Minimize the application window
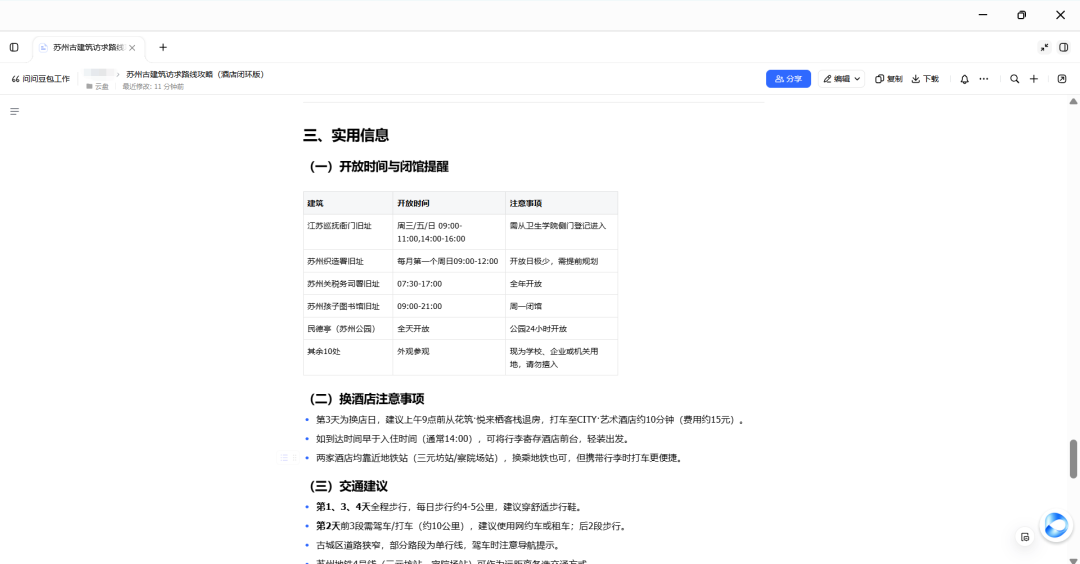 coord(983,14)
